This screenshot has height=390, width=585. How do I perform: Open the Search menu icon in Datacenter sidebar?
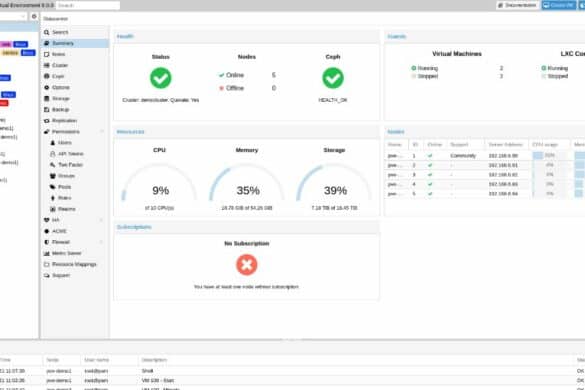47,32
